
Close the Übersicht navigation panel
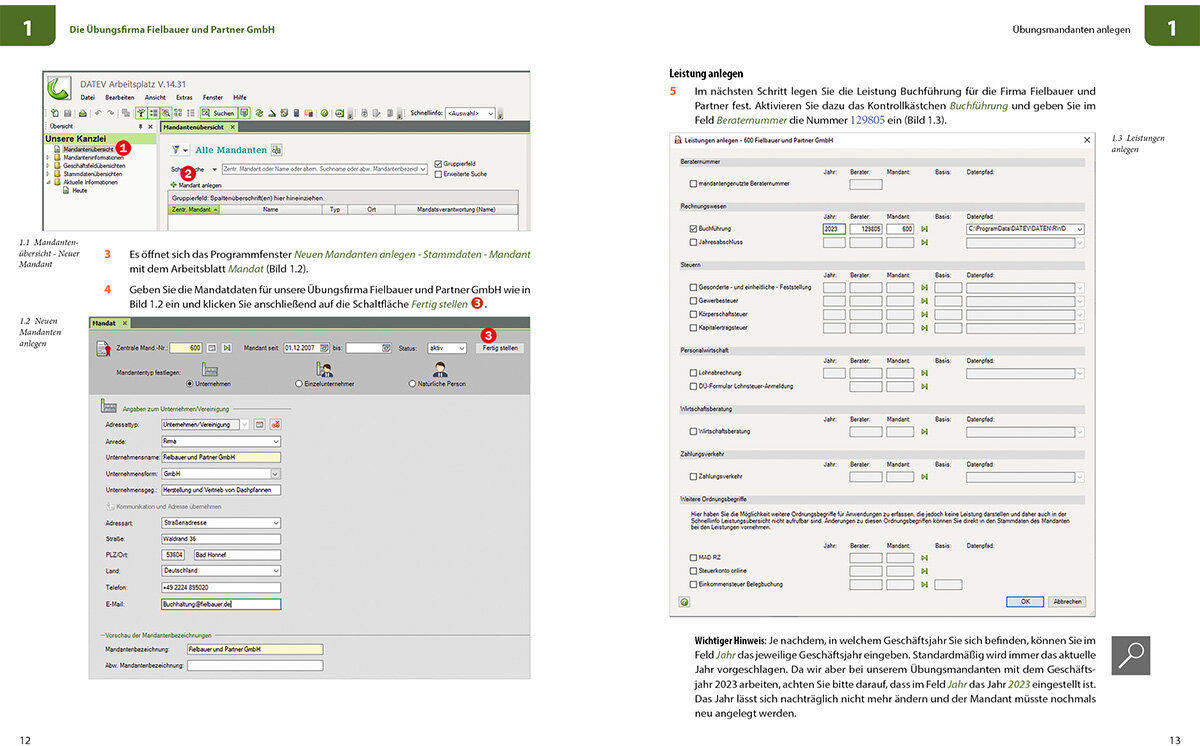(150, 126)
